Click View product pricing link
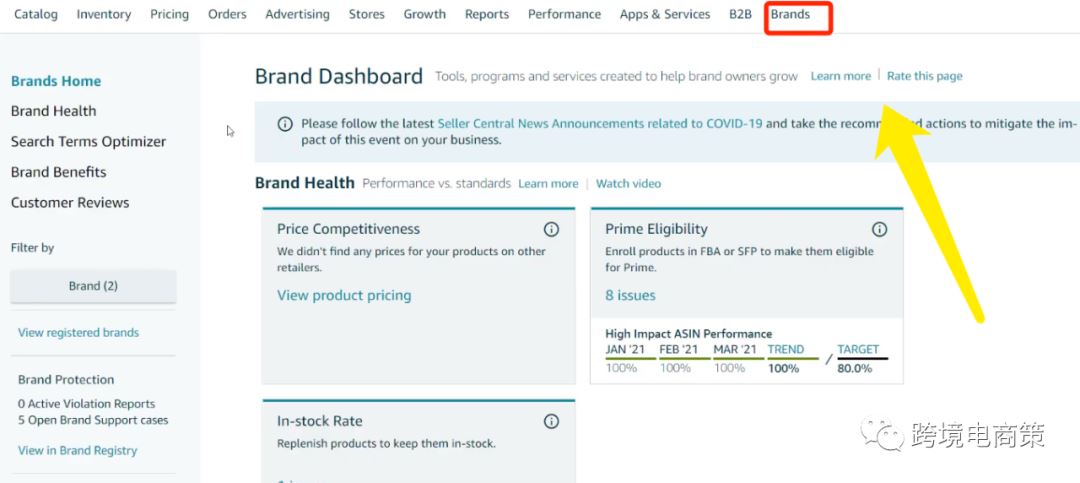Viewport: 1080px width, 483px height. coord(344,295)
